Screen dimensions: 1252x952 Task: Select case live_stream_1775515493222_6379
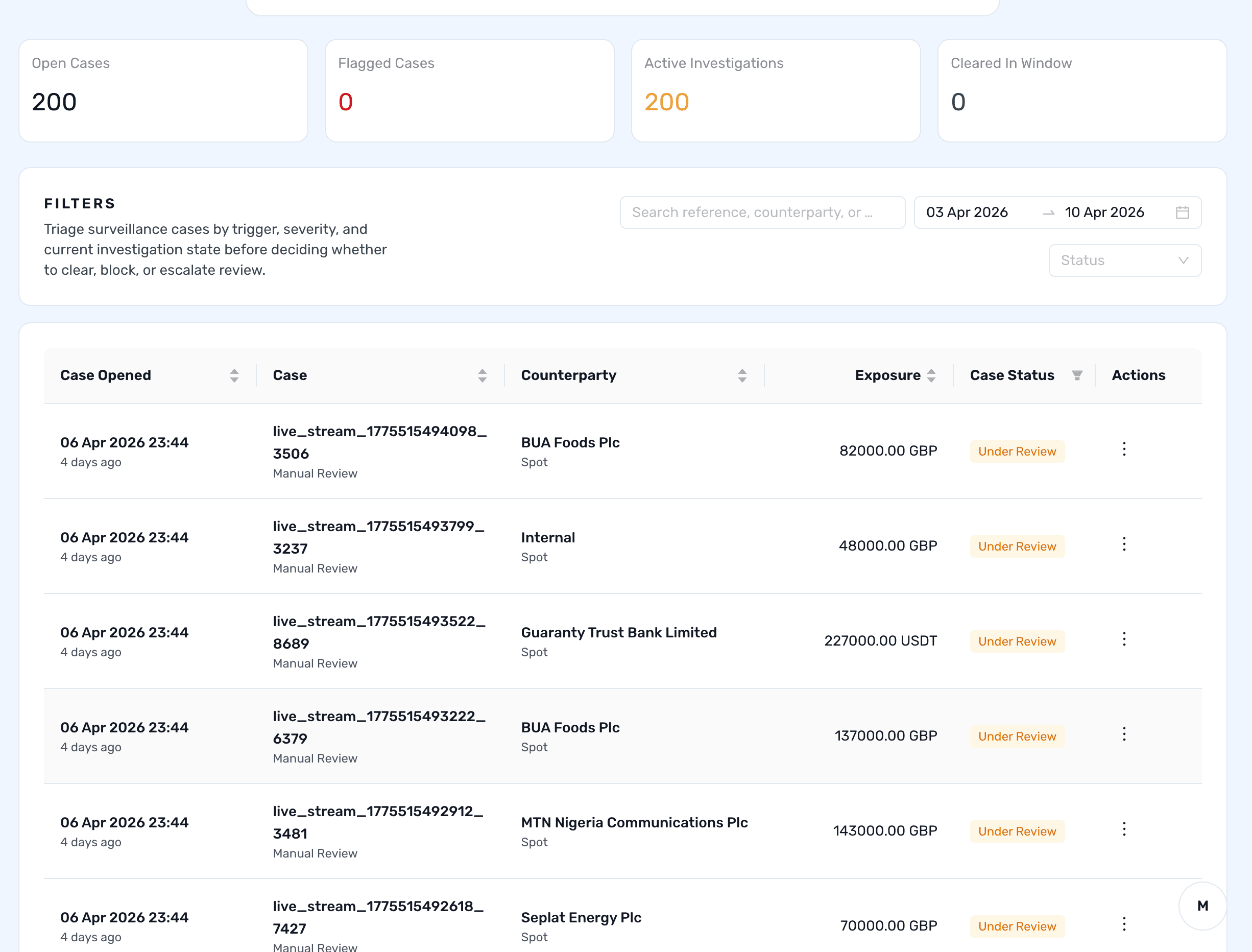pyautogui.click(x=379, y=728)
